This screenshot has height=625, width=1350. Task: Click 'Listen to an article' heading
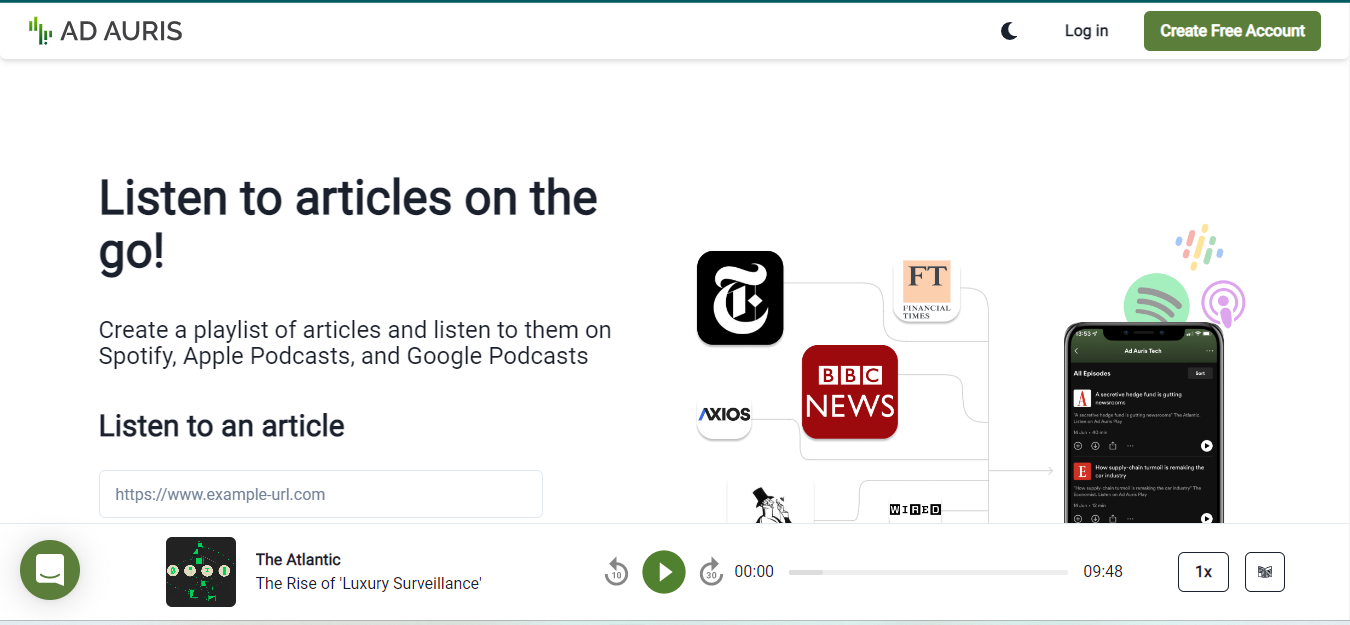point(222,426)
